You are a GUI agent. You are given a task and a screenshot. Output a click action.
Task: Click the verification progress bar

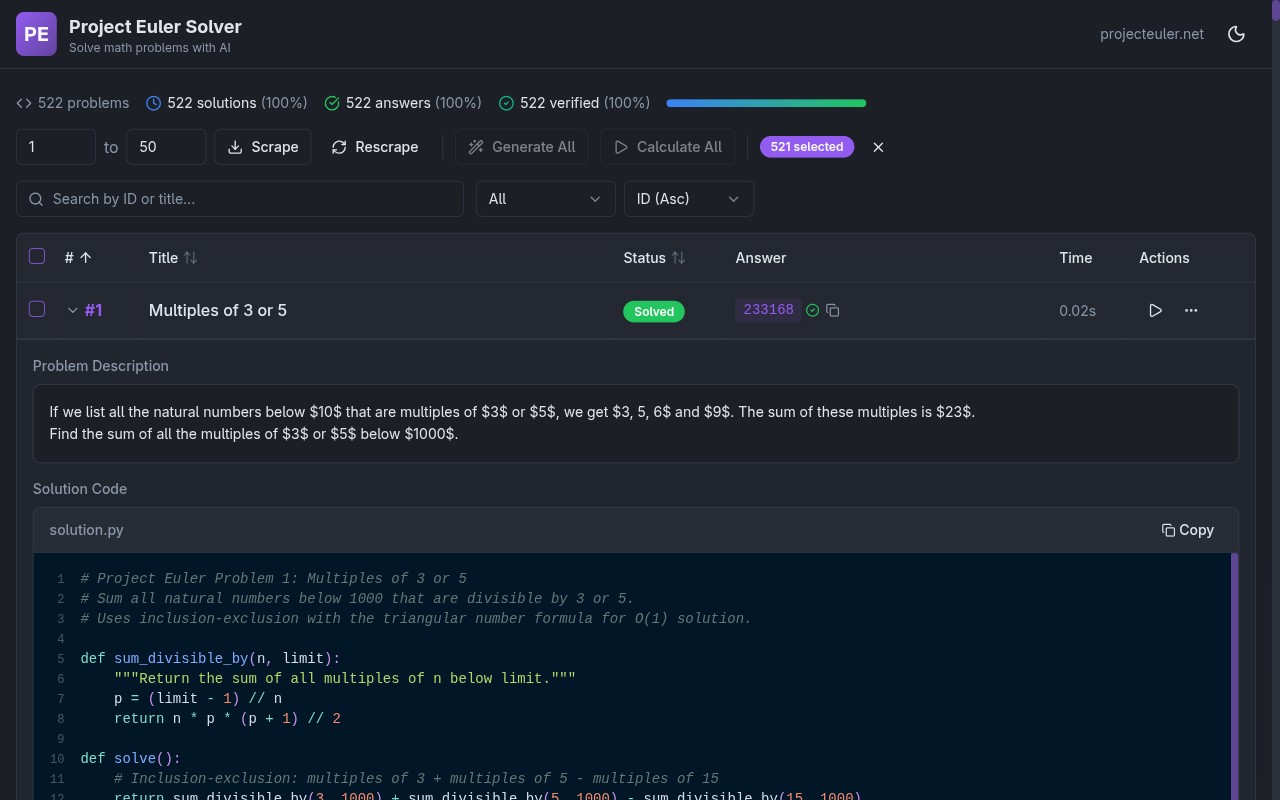coord(766,103)
